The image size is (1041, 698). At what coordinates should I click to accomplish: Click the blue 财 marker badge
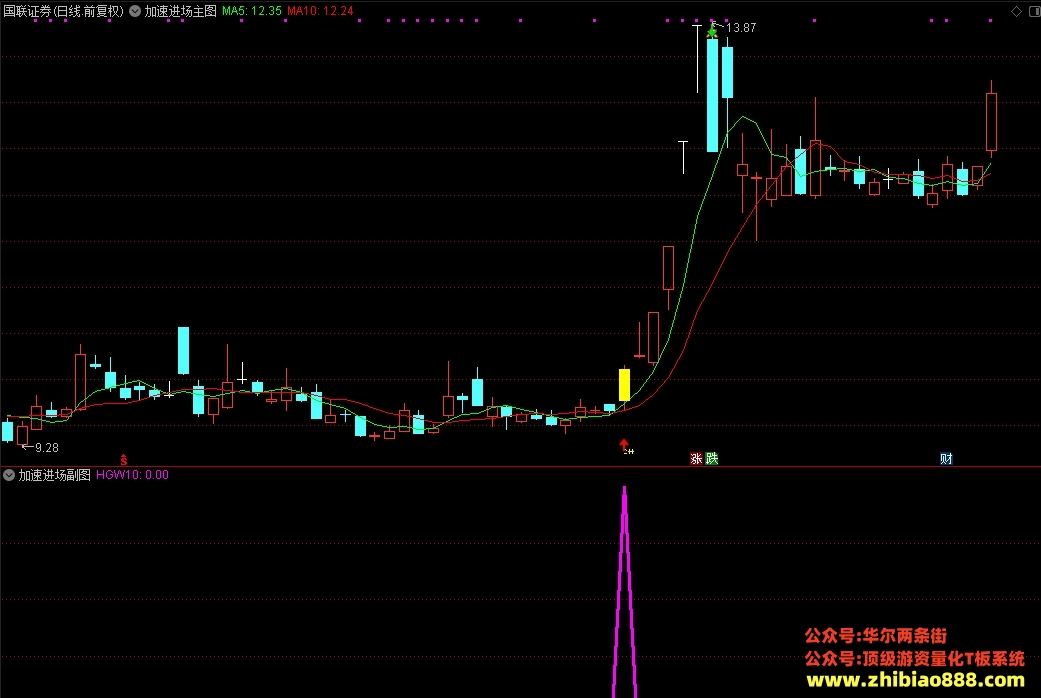pyautogui.click(x=946, y=458)
